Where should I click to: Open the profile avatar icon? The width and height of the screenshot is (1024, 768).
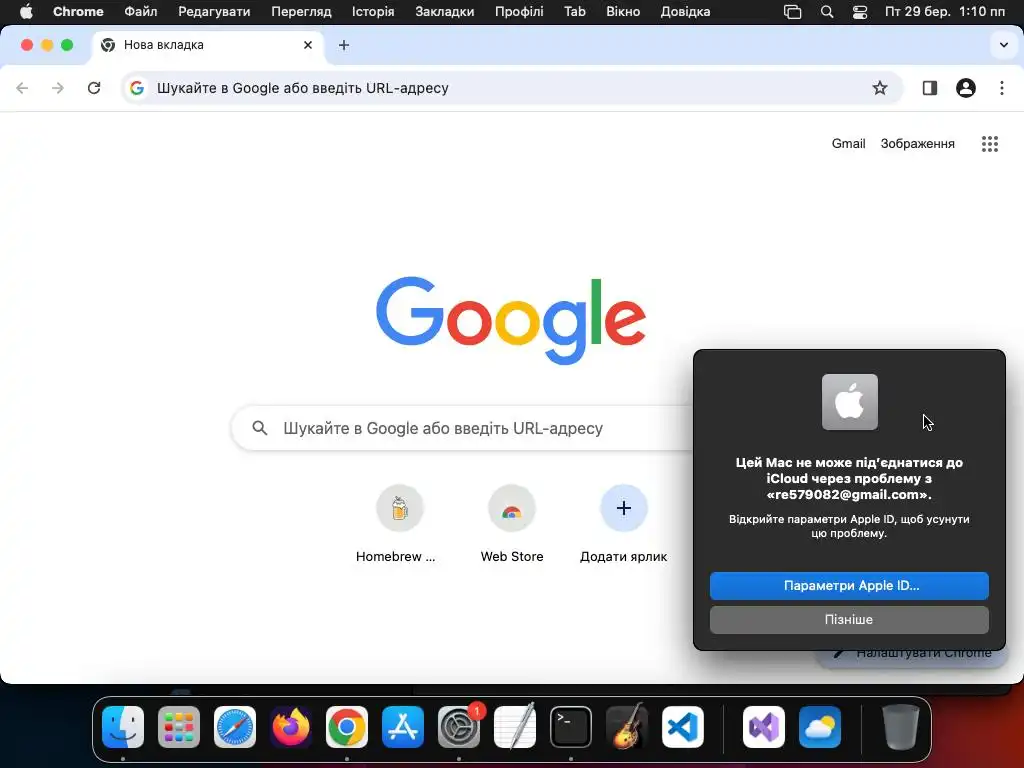[965, 88]
